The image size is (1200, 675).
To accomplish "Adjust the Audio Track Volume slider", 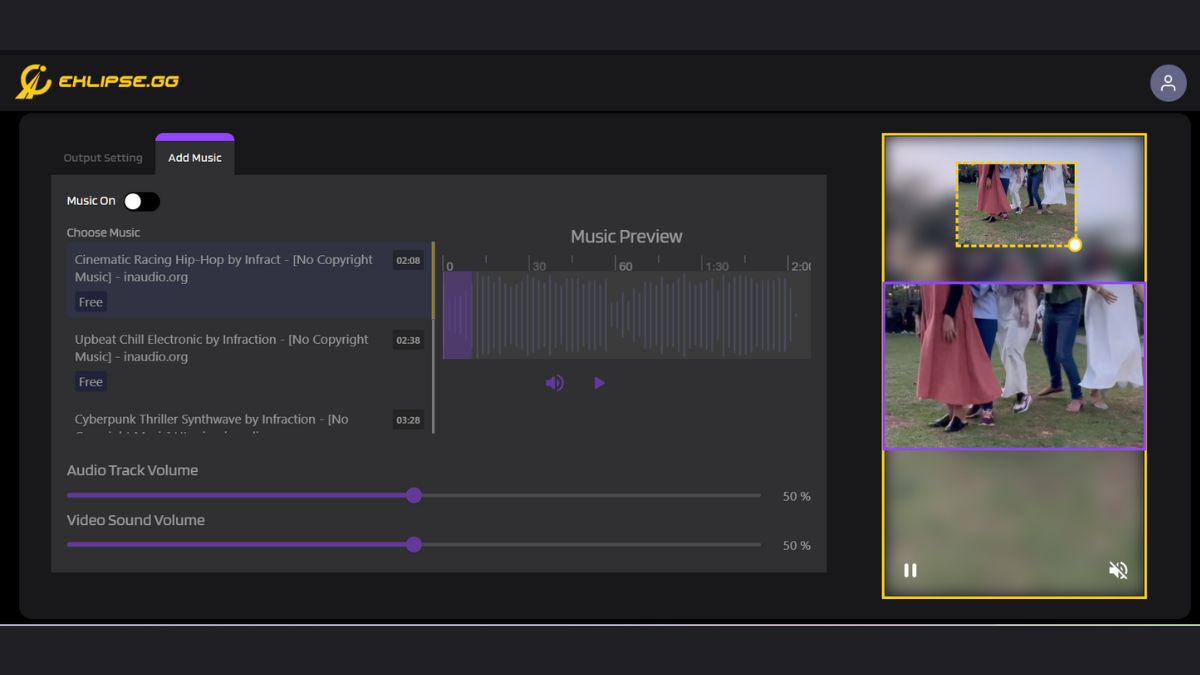I will point(414,495).
